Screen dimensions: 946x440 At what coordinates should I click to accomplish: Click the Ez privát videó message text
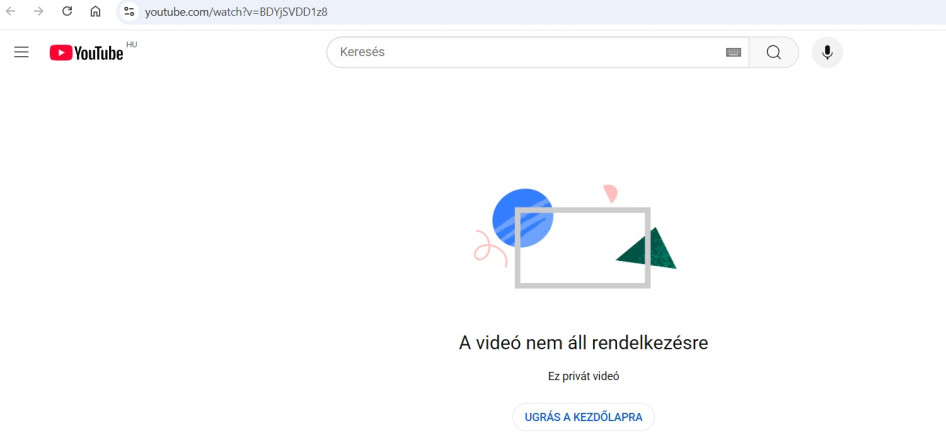tap(583, 376)
